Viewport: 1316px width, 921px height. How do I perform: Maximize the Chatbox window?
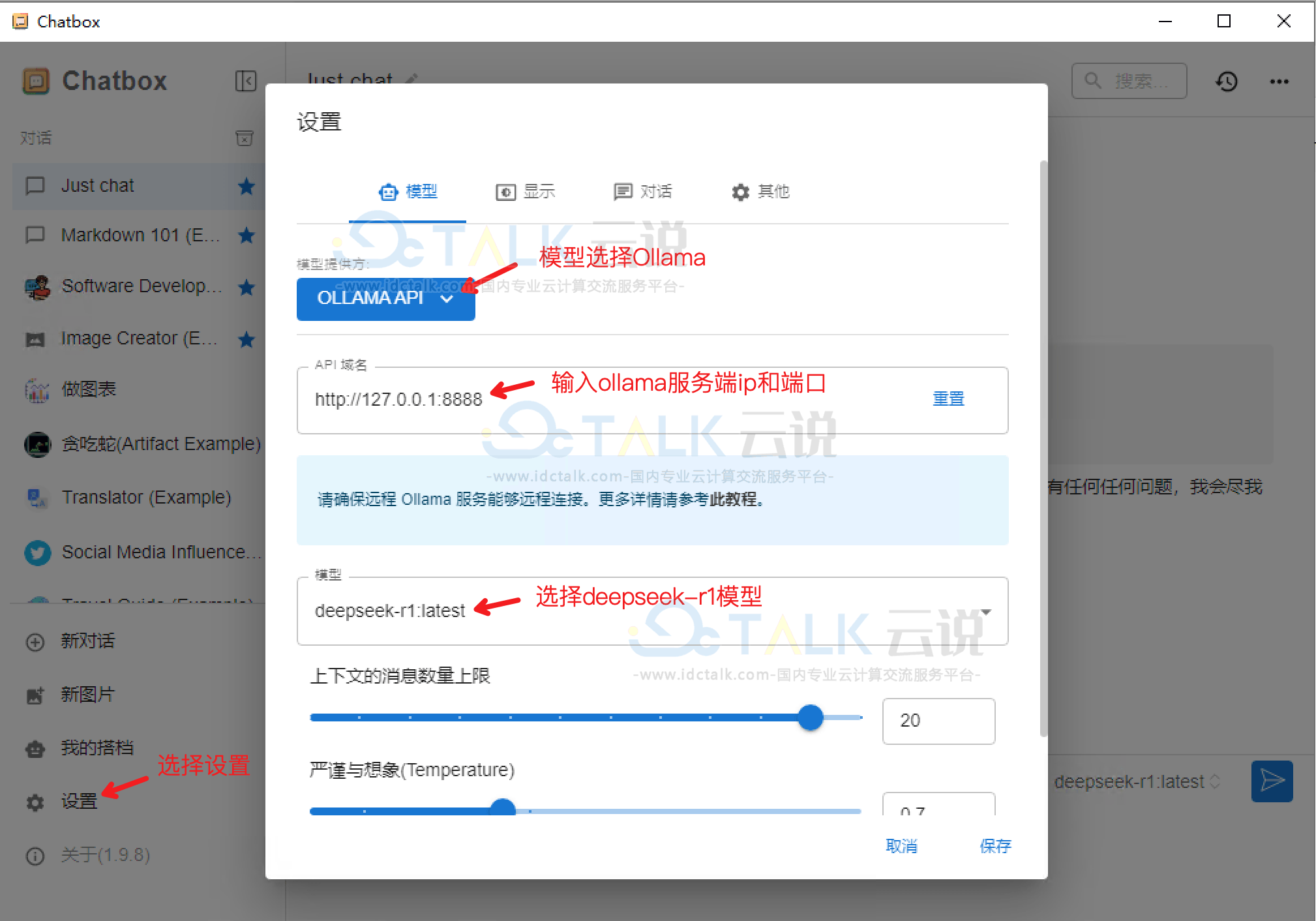1224,21
